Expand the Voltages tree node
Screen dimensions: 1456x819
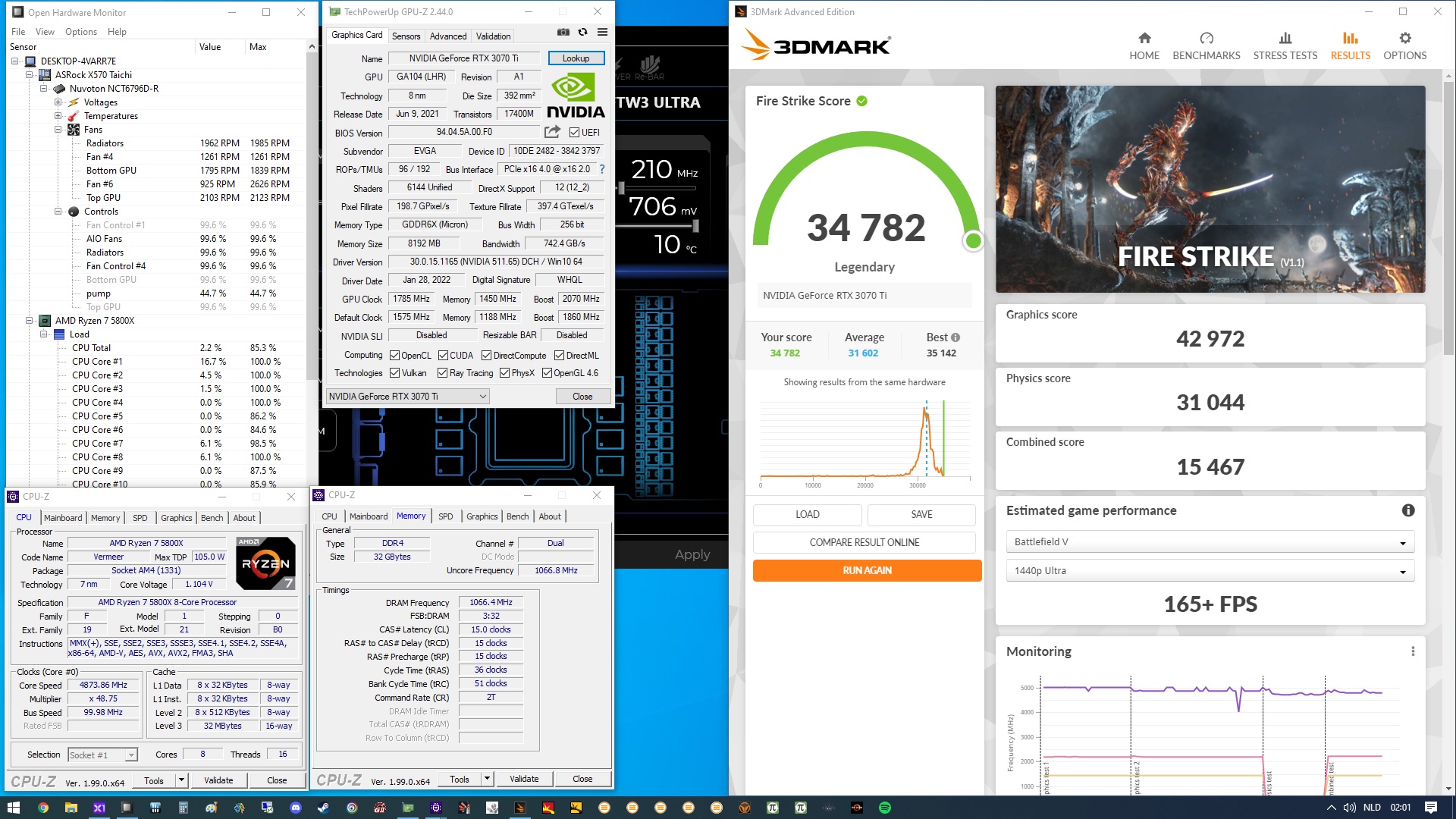click(58, 102)
